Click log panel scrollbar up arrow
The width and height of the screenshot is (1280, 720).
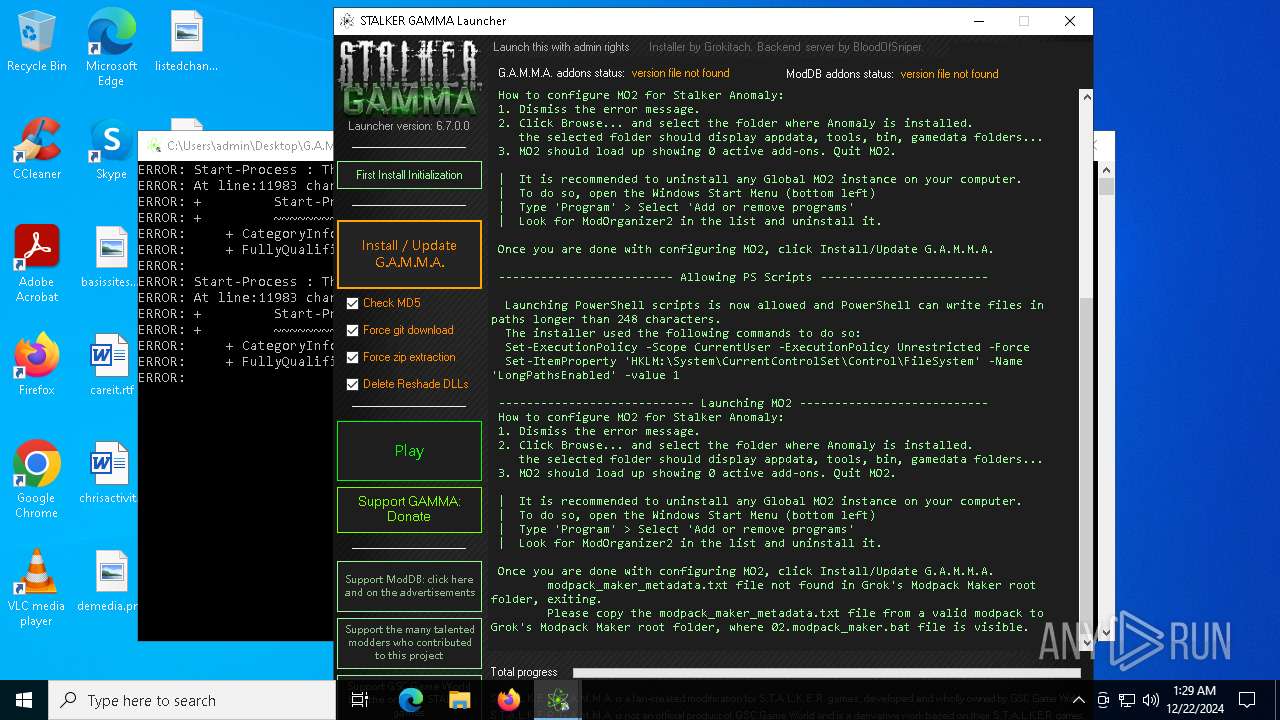1085,96
